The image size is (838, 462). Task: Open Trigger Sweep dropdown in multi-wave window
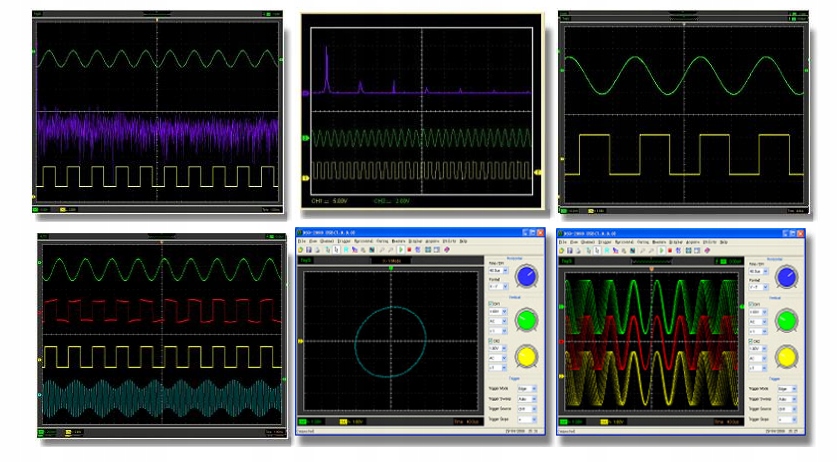click(789, 398)
